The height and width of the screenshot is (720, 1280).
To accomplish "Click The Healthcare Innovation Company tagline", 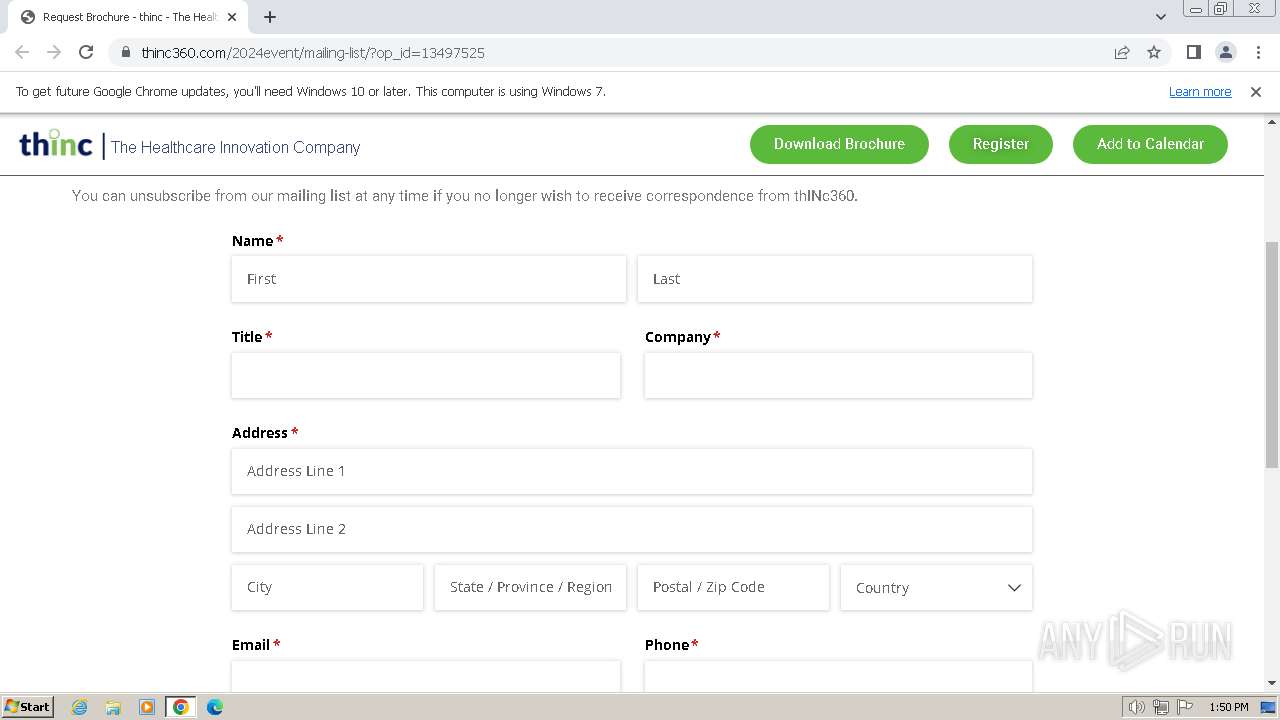I will 235,147.
